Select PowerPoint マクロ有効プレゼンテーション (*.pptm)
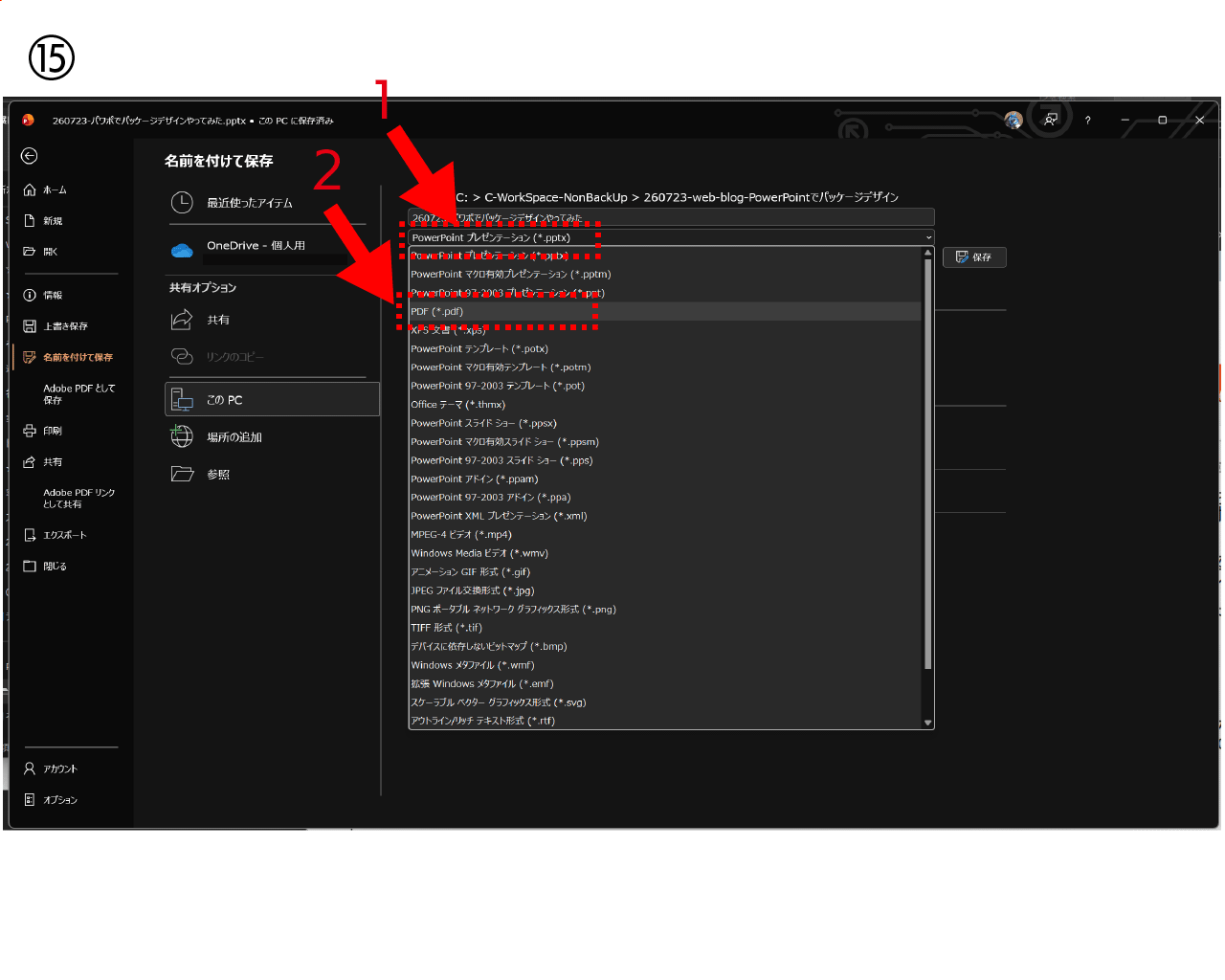 click(x=665, y=275)
